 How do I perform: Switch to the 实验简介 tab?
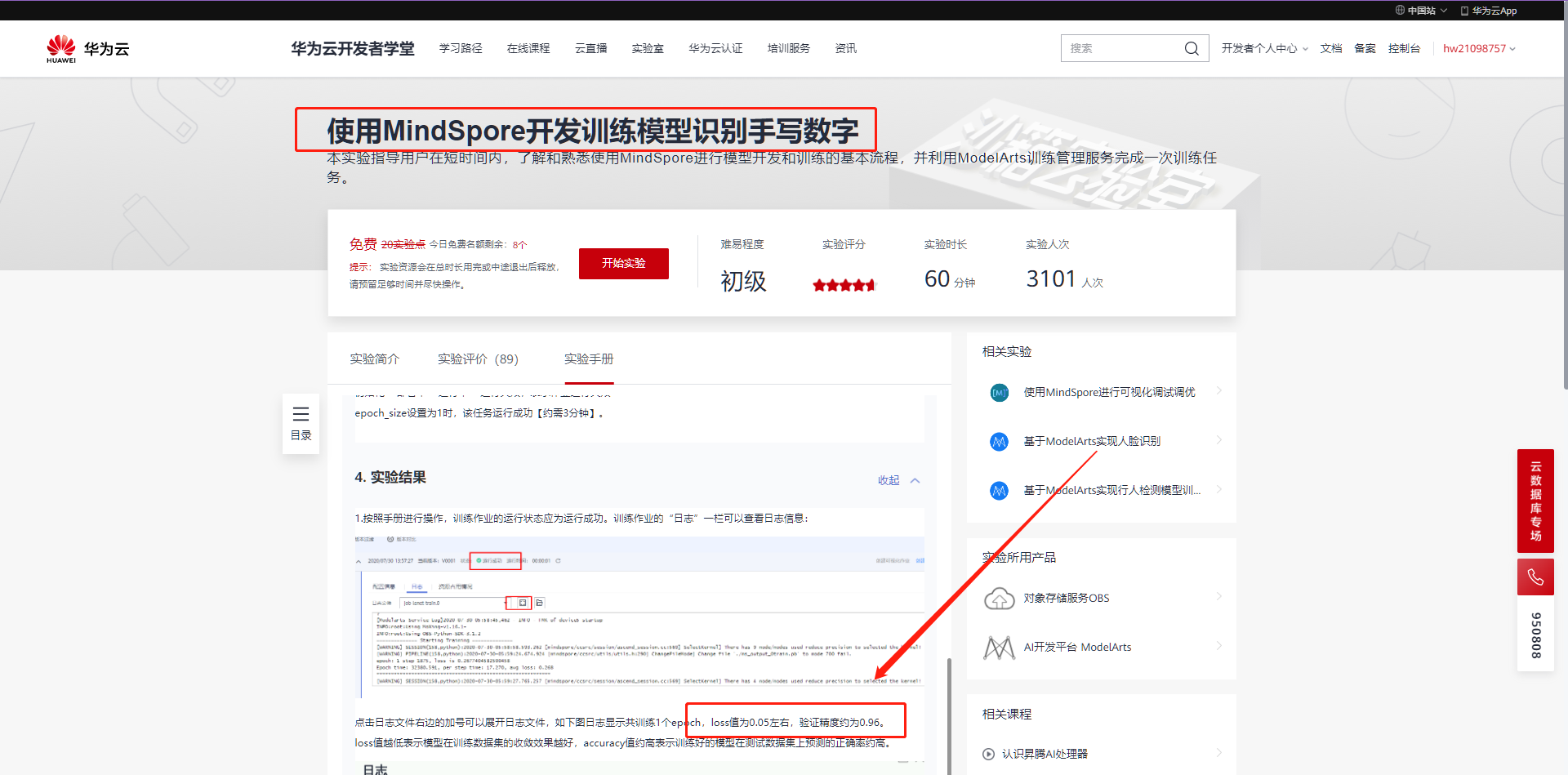click(375, 359)
